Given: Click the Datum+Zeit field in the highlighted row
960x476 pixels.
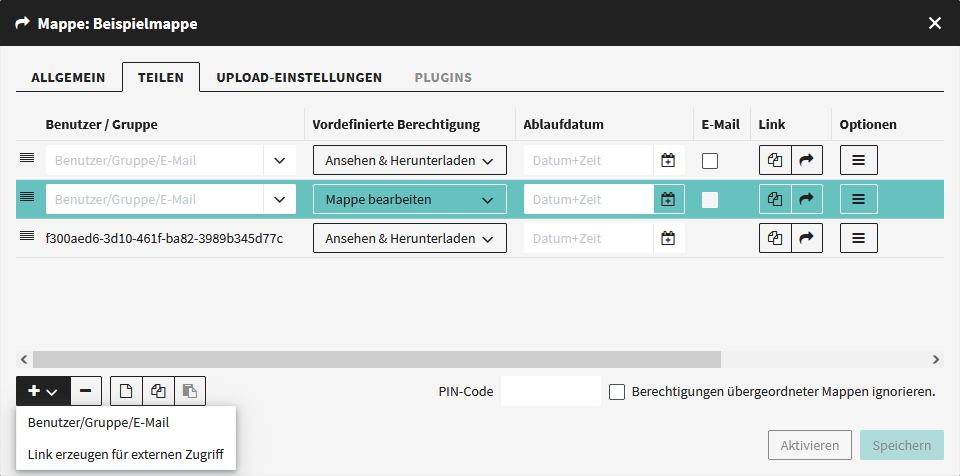Looking at the screenshot, I should point(588,199).
